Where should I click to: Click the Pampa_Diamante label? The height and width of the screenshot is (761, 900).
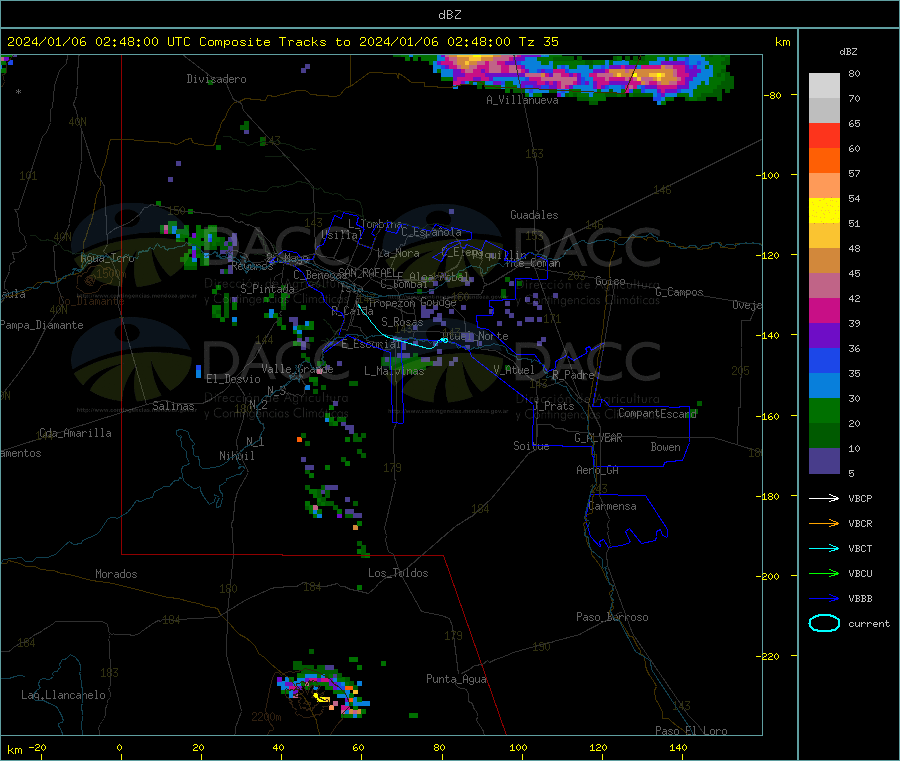[x=42, y=325]
